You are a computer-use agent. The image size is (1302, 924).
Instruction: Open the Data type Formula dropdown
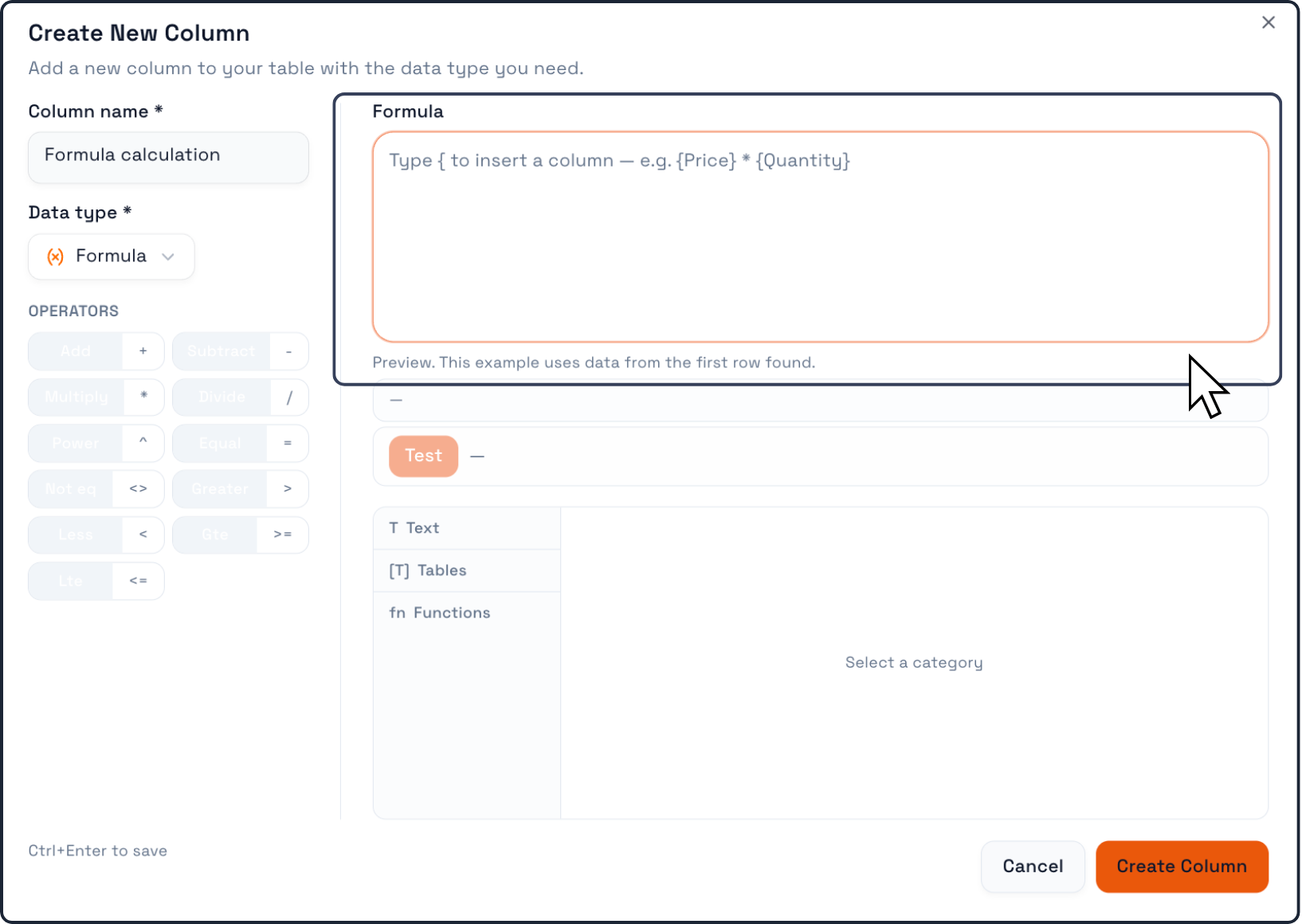click(112, 256)
